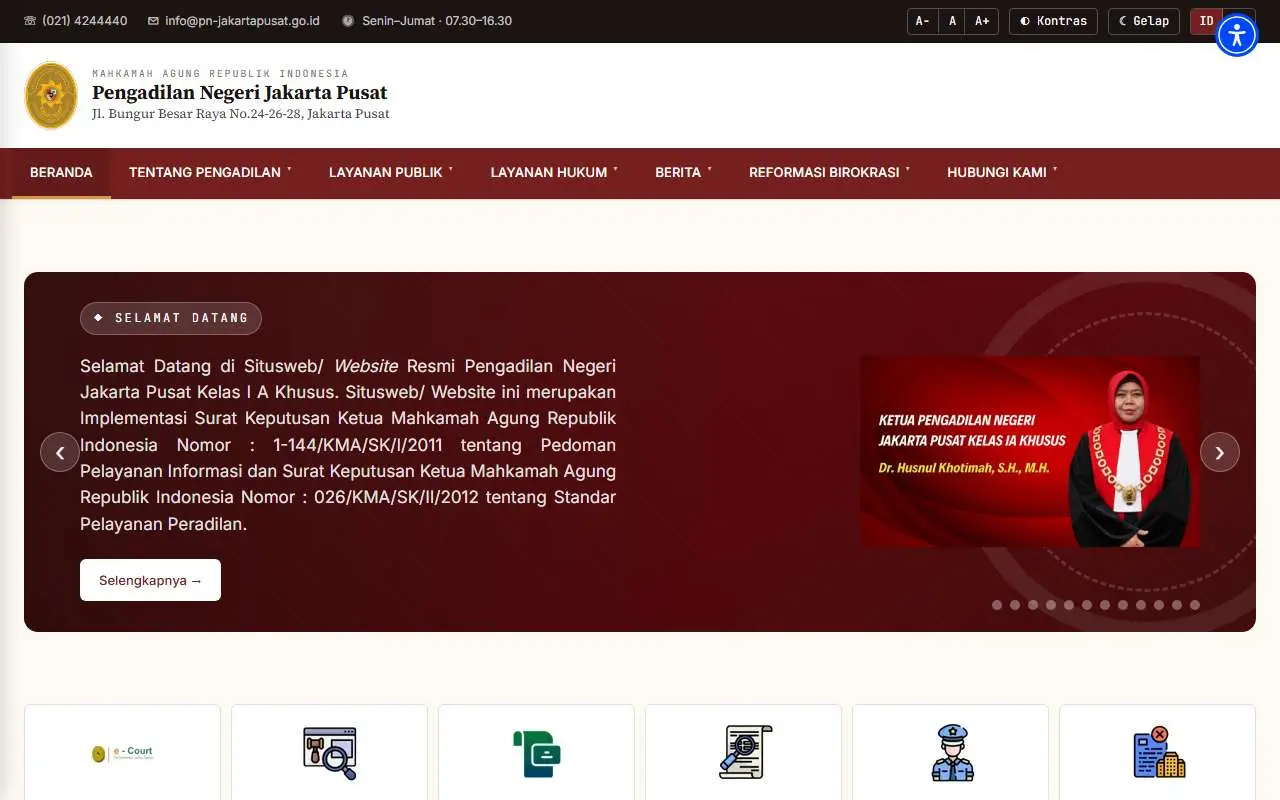Image resolution: width=1280 pixels, height=800 pixels.
Task: Advance to the next carousel slide
Action: point(1220,452)
